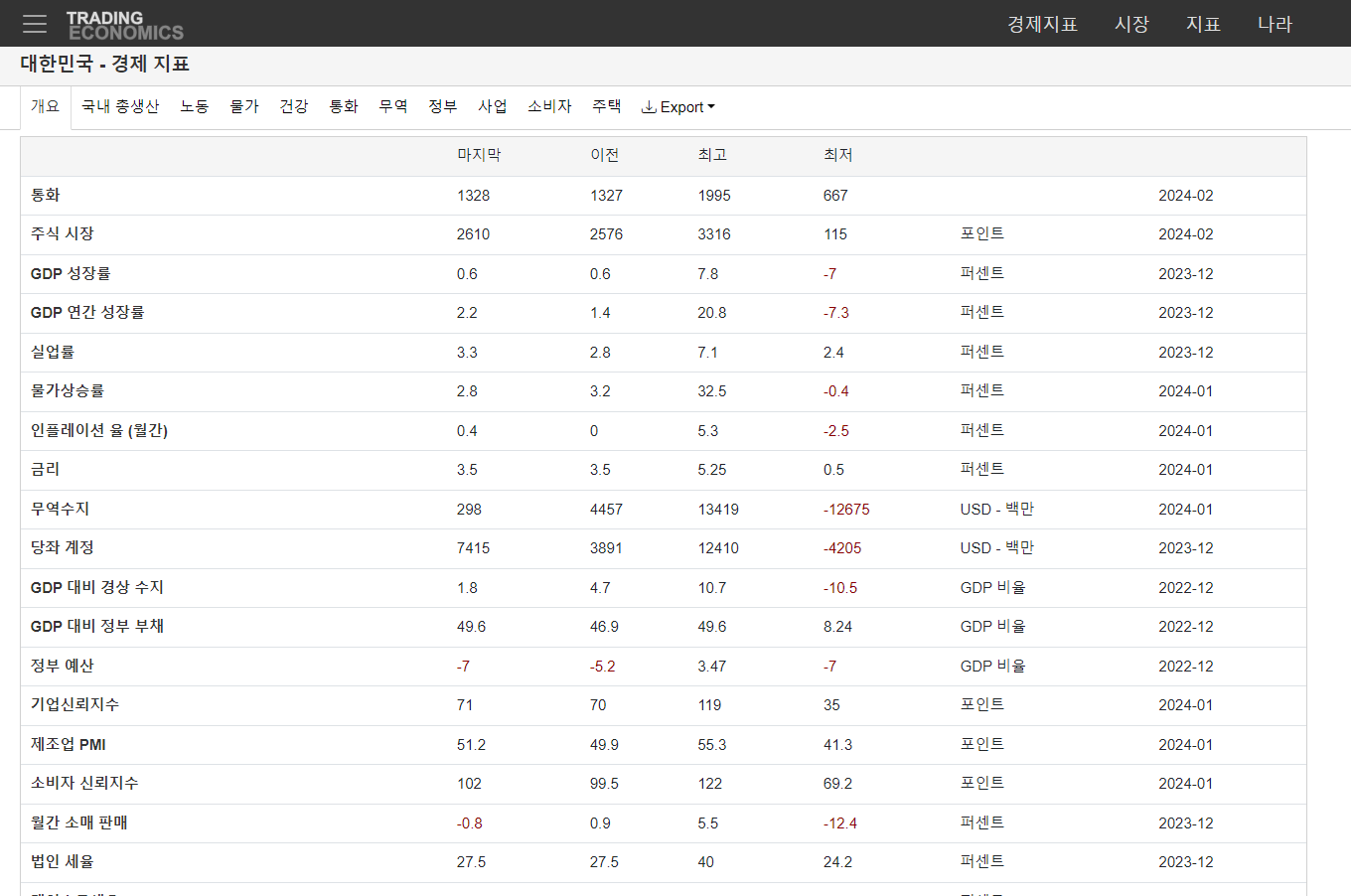The image size is (1351, 896).
Task: Open the 제조업 PMI indicator link
Action: 69,744
